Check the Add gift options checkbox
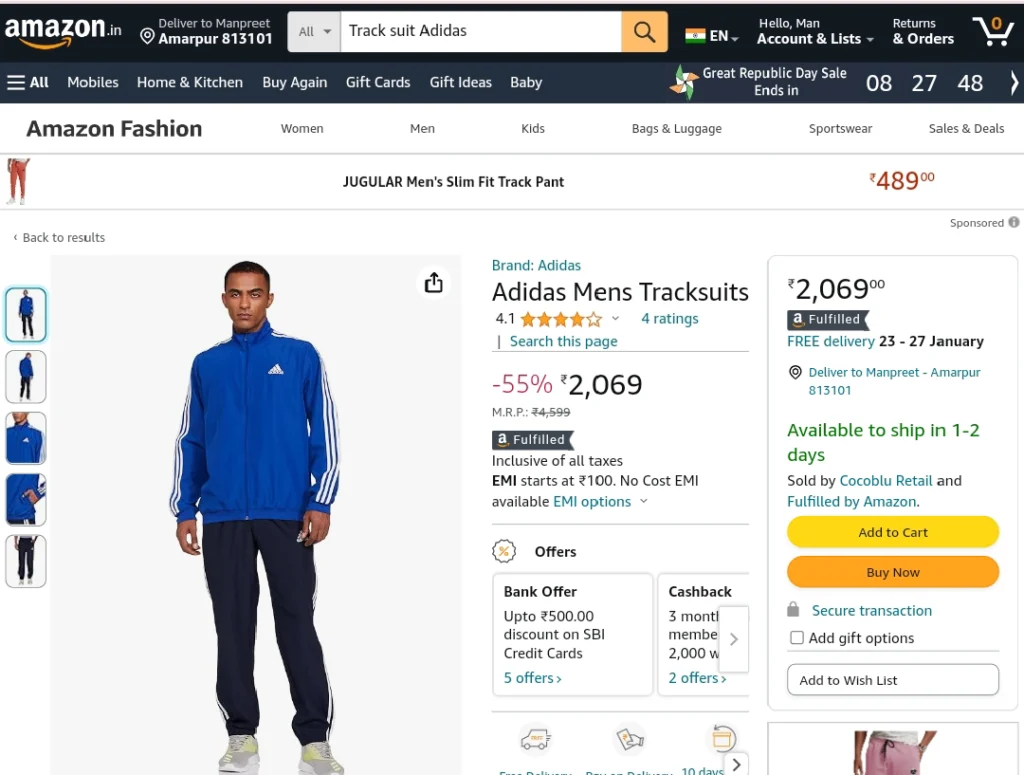Image resolution: width=1024 pixels, height=775 pixels. [796, 637]
